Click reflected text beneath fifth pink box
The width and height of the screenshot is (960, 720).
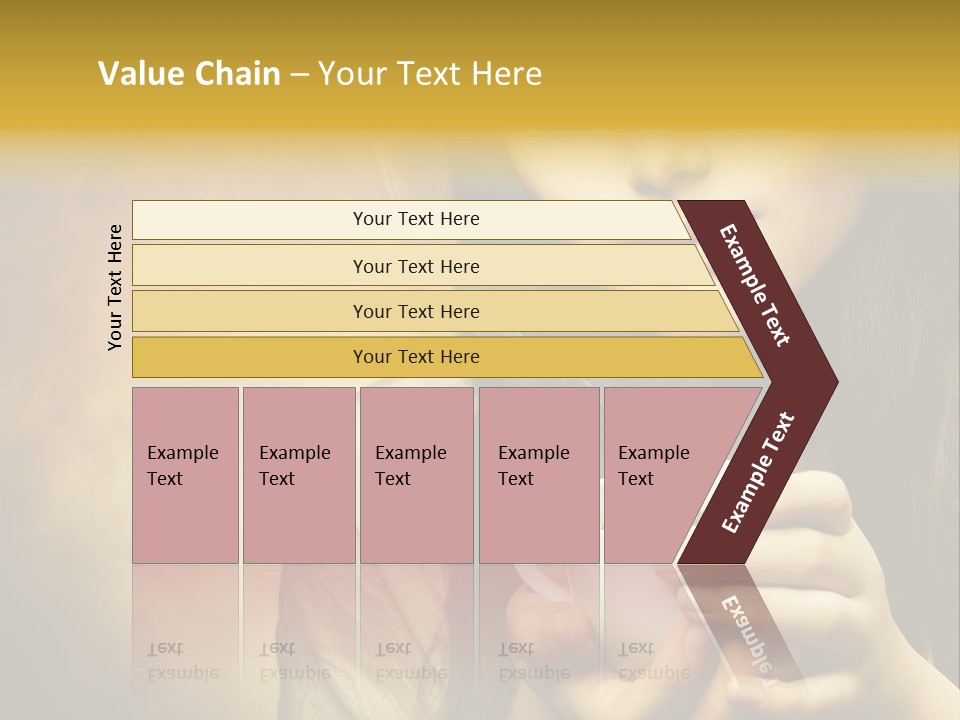click(x=654, y=662)
